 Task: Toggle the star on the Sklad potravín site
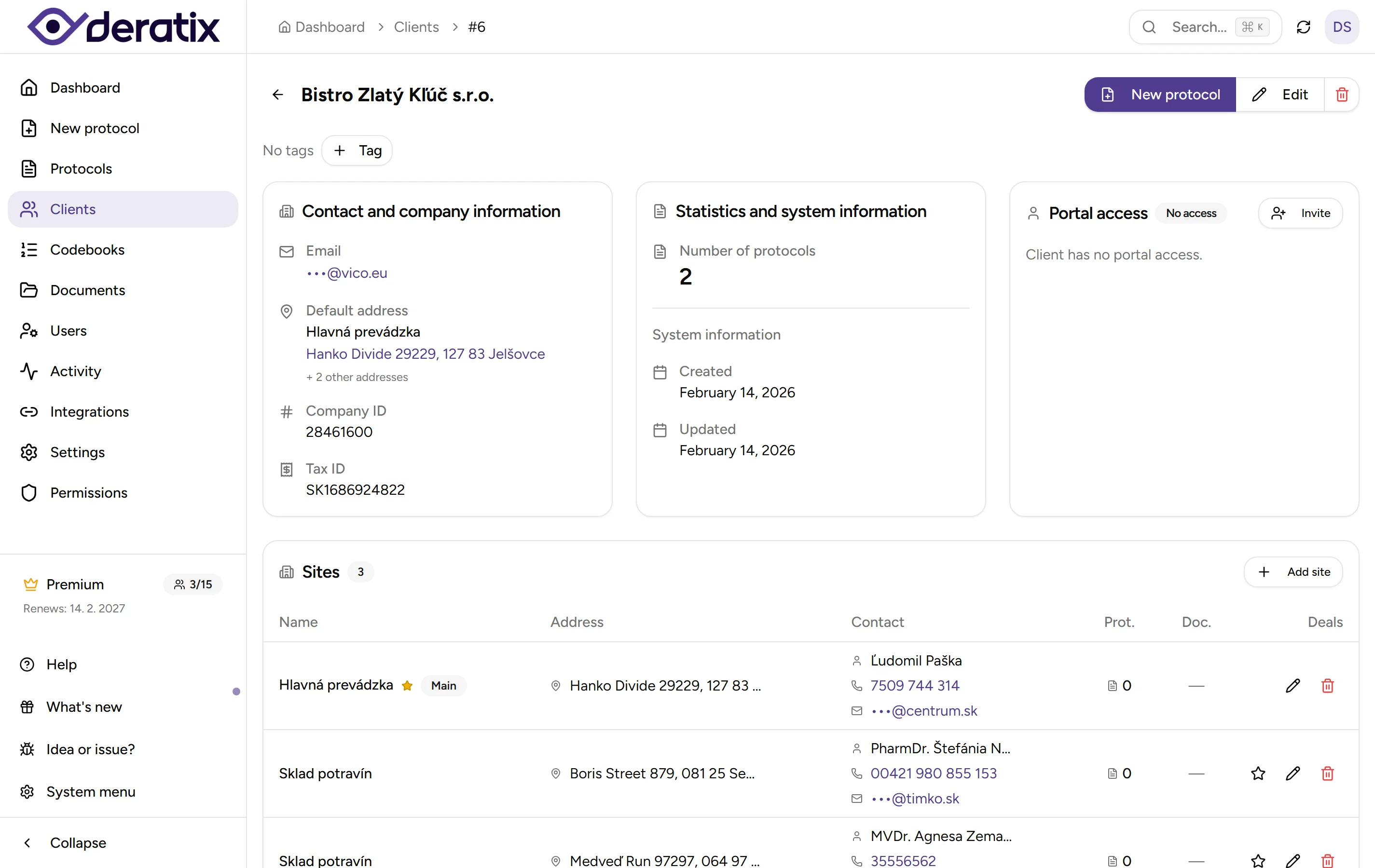click(1258, 773)
